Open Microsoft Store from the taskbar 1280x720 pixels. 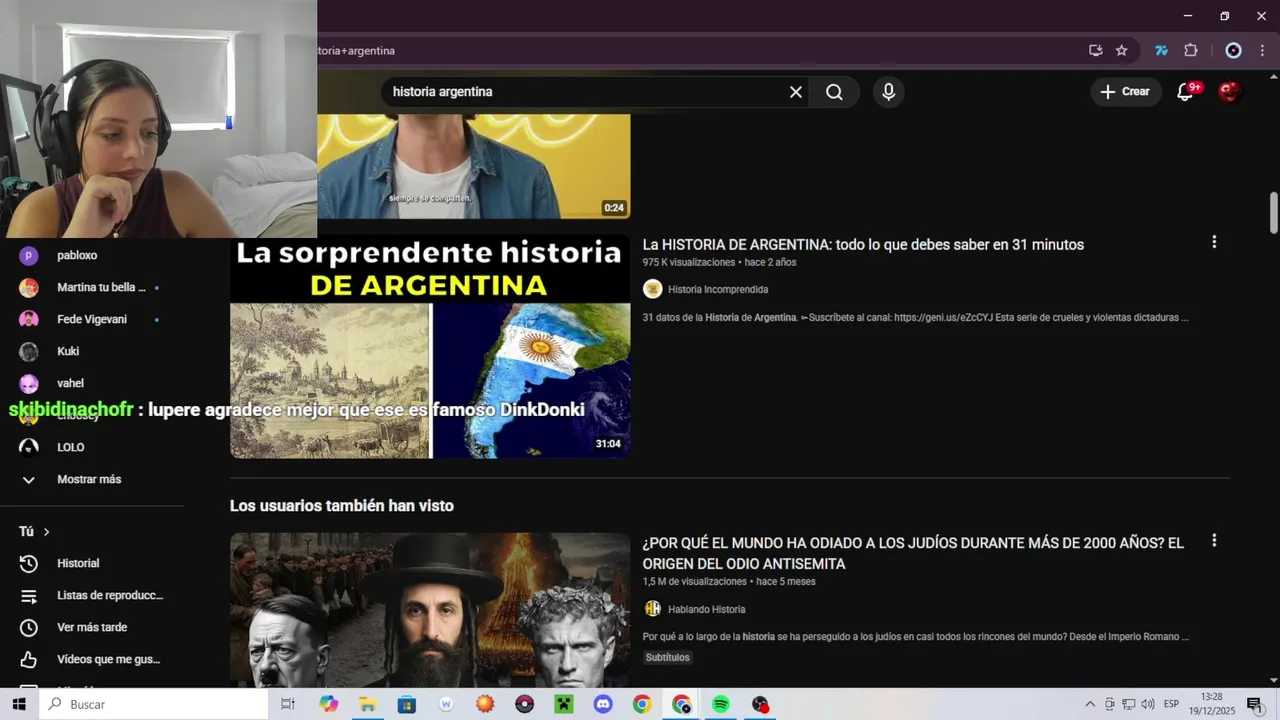tap(406, 705)
